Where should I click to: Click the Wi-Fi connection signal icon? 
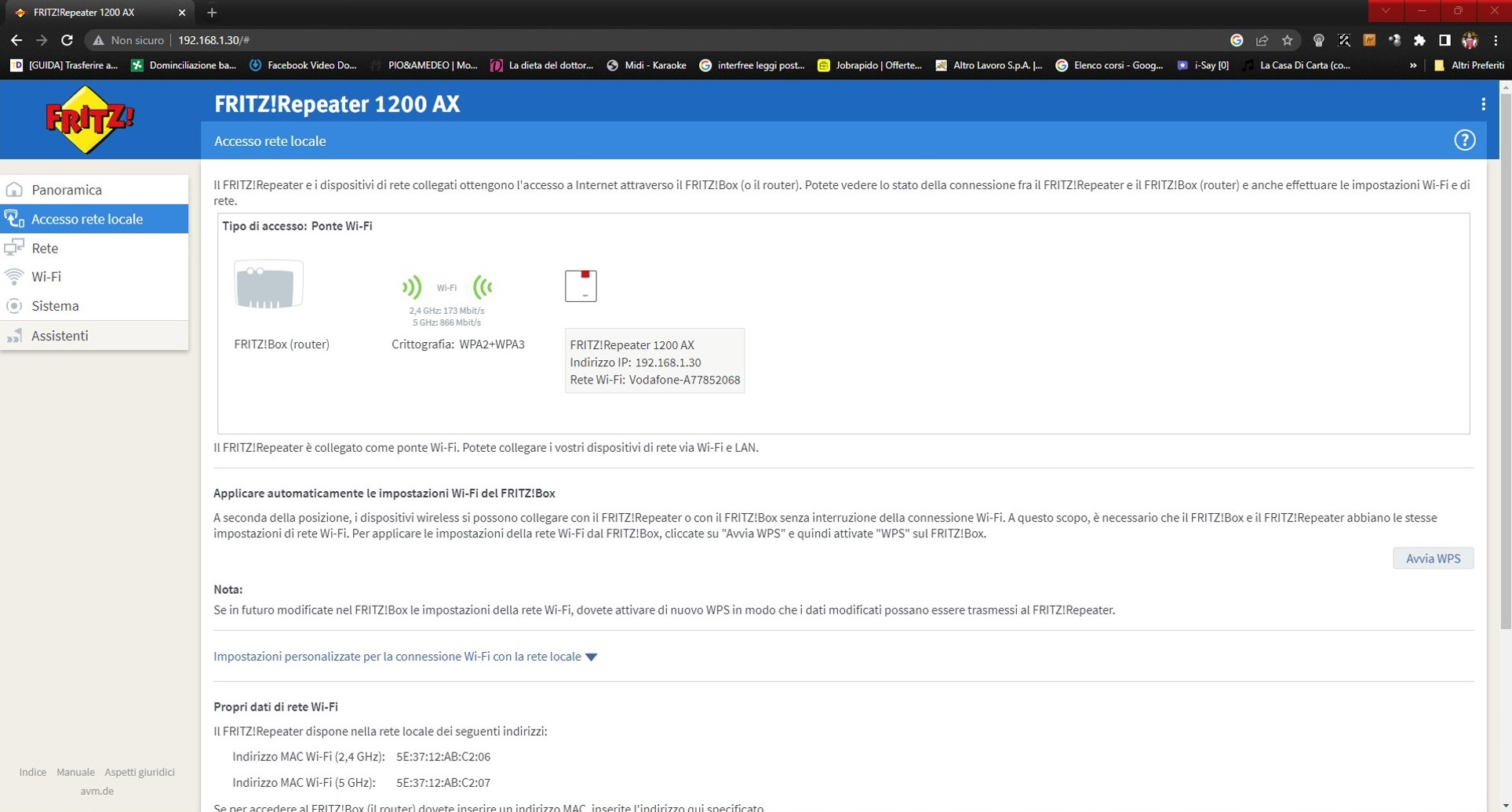pyautogui.click(x=446, y=287)
